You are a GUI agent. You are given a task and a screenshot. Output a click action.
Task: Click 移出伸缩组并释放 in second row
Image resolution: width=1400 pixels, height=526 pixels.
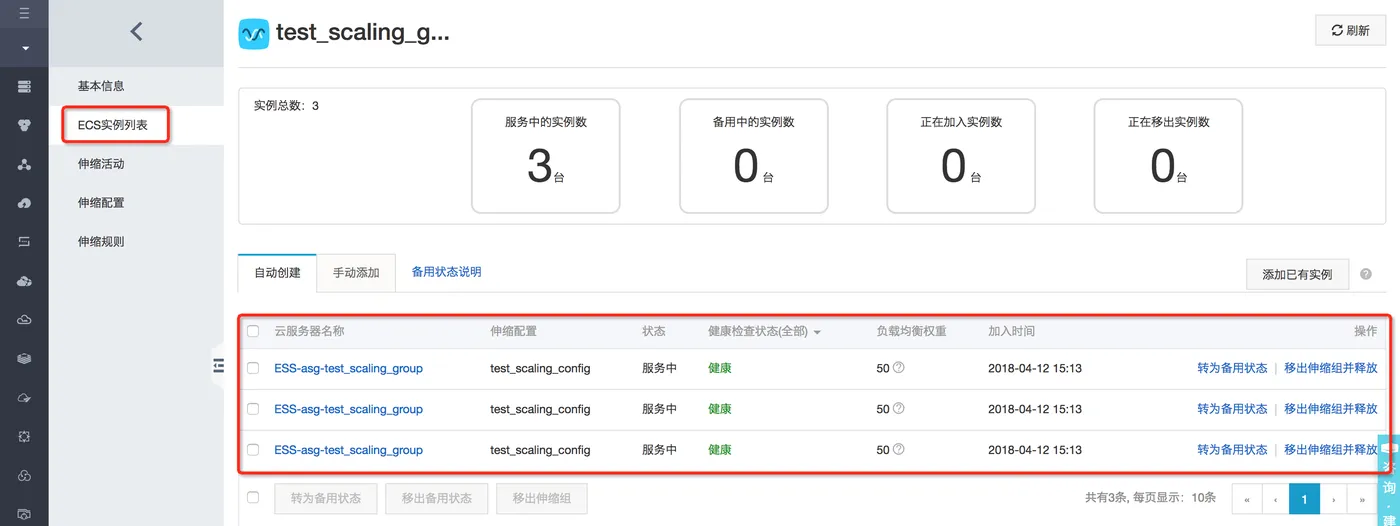(x=1331, y=409)
